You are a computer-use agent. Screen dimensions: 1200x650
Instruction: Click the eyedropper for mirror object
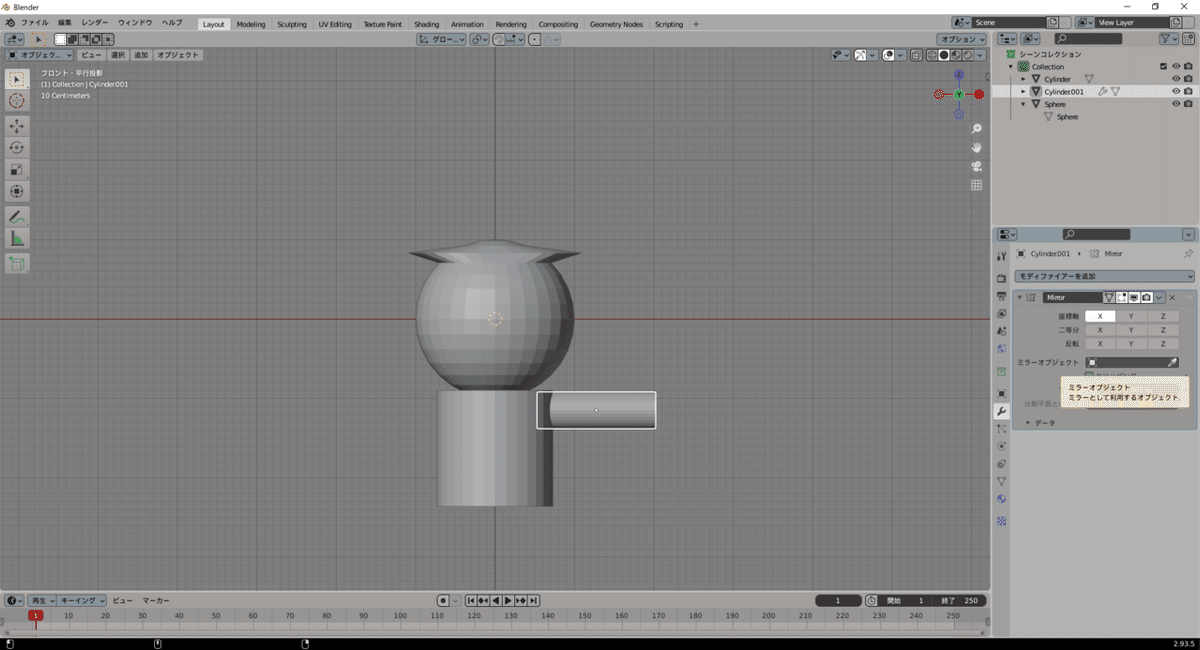(1173, 362)
